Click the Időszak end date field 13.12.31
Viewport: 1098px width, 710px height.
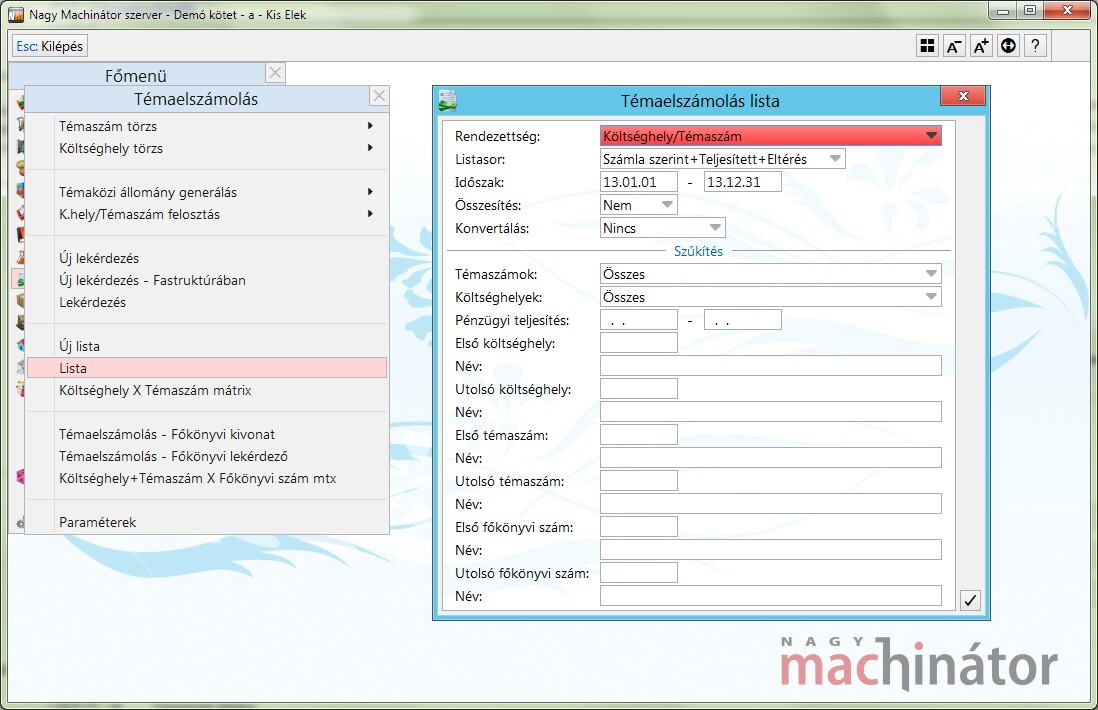pyautogui.click(x=742, y=182)
